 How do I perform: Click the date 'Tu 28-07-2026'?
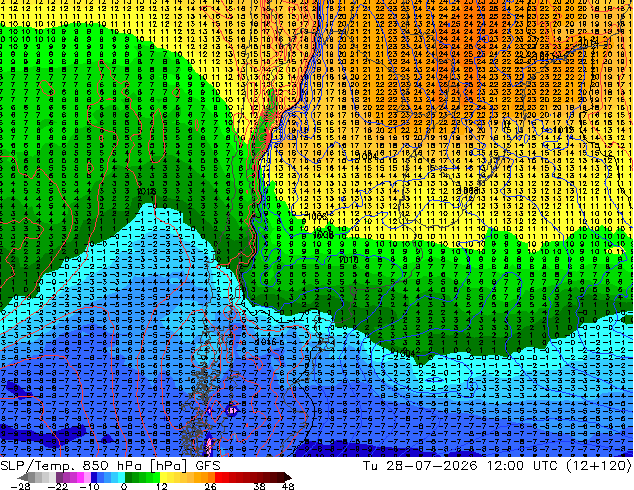coord(420,465)
